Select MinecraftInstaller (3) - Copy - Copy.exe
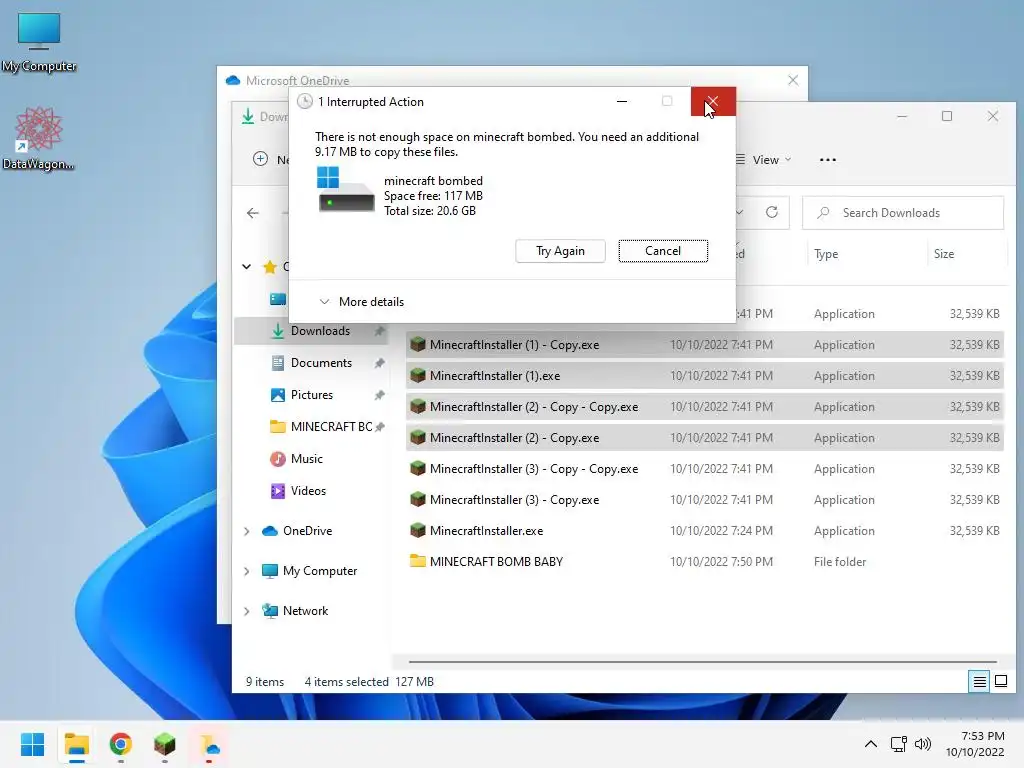Screen dimensions: 1024x768 [704, 469]
